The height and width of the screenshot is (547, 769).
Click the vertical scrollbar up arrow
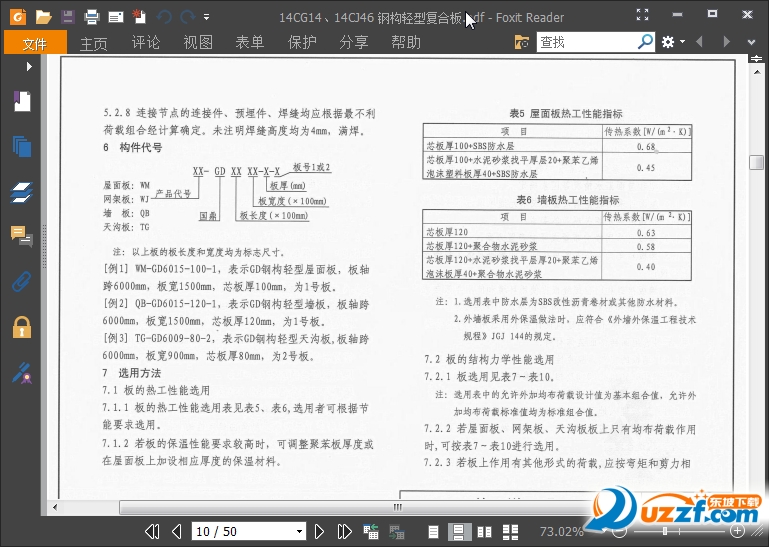coord(756,72)
